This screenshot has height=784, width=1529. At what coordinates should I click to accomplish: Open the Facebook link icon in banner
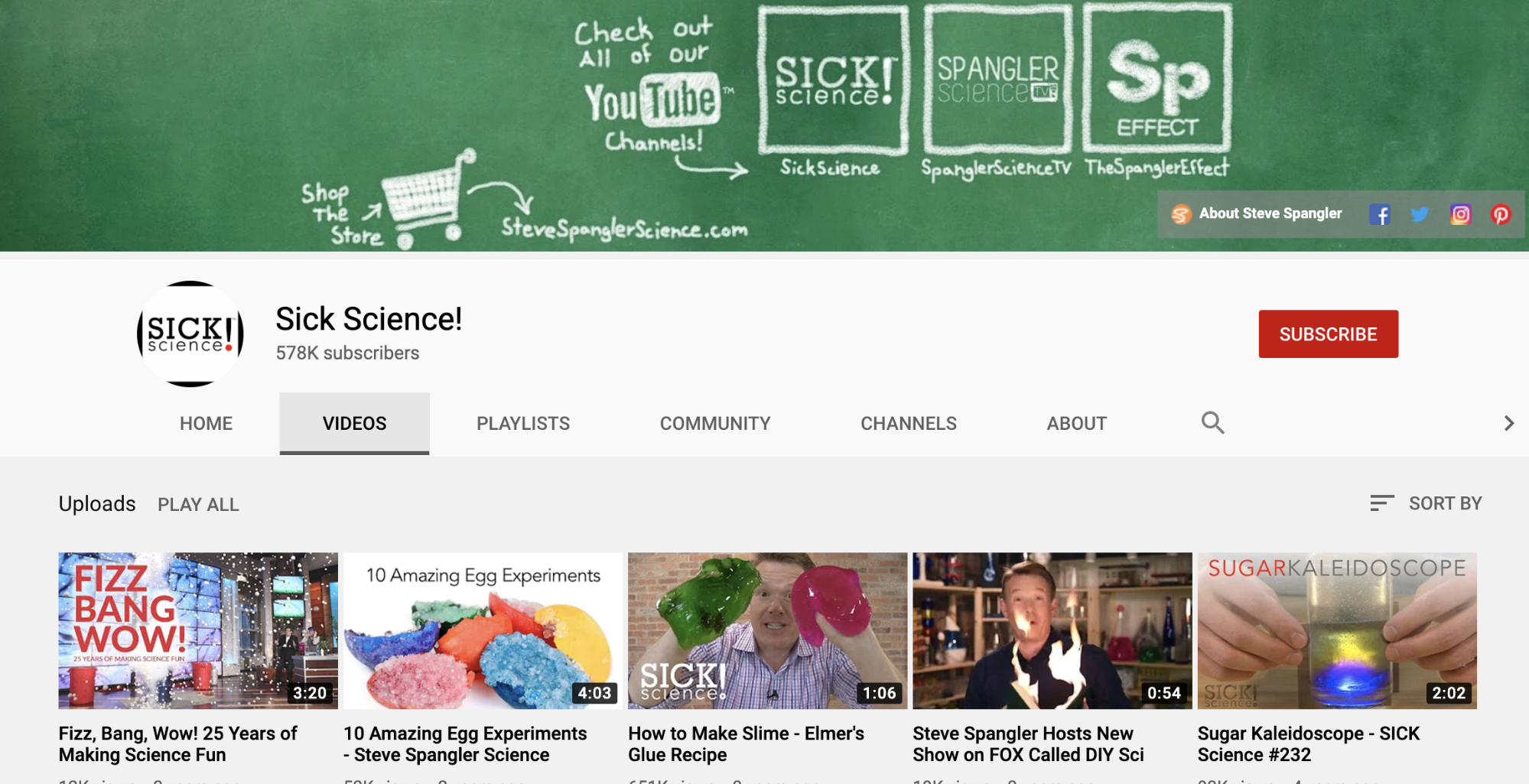pos(1380,214)
